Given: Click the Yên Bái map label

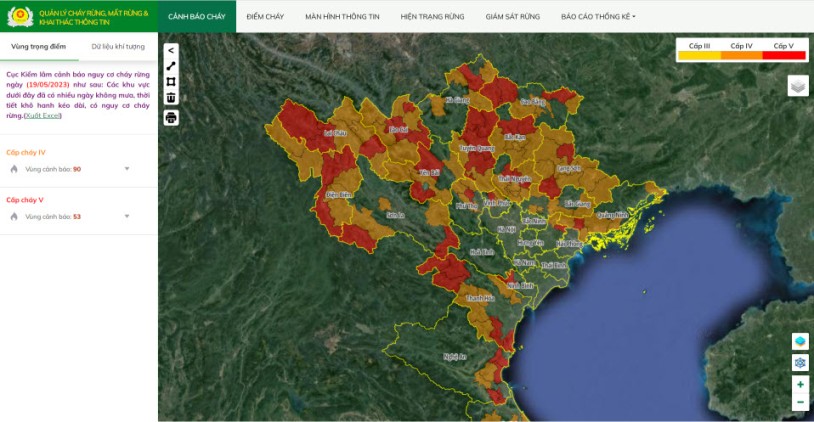Looking at the screenshot, I should (430, 172).
